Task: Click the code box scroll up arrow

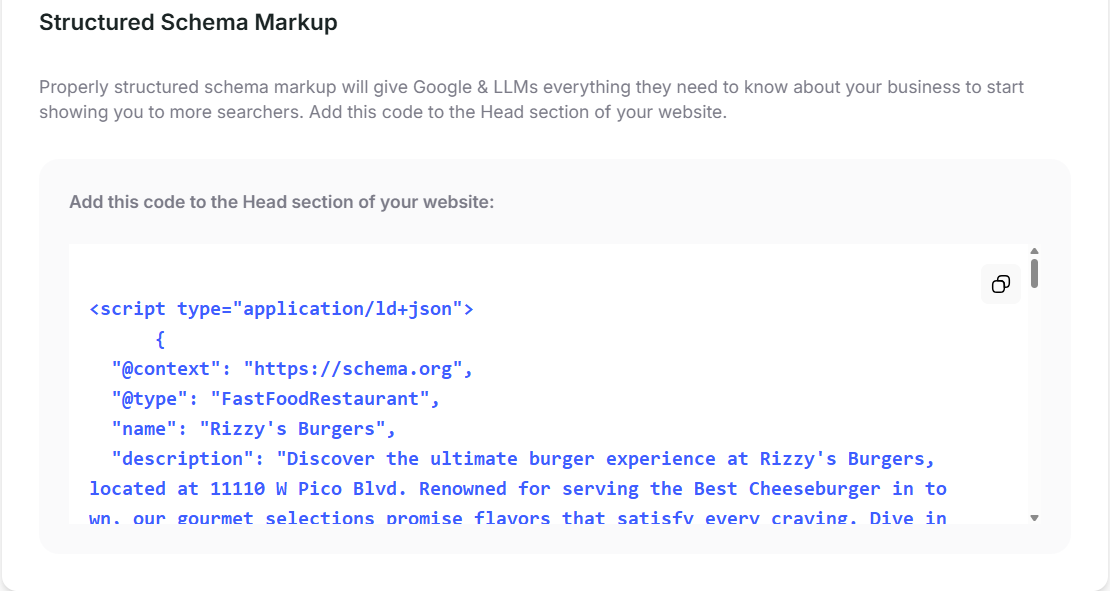Action: point(1034,251)
